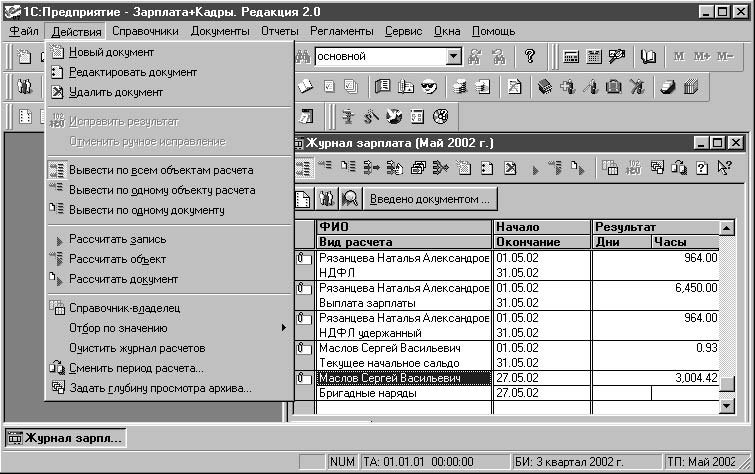Select Вывести по одному объекту расчета
The width and height of the screenshot is (755, 474).
tap(169, 190)
